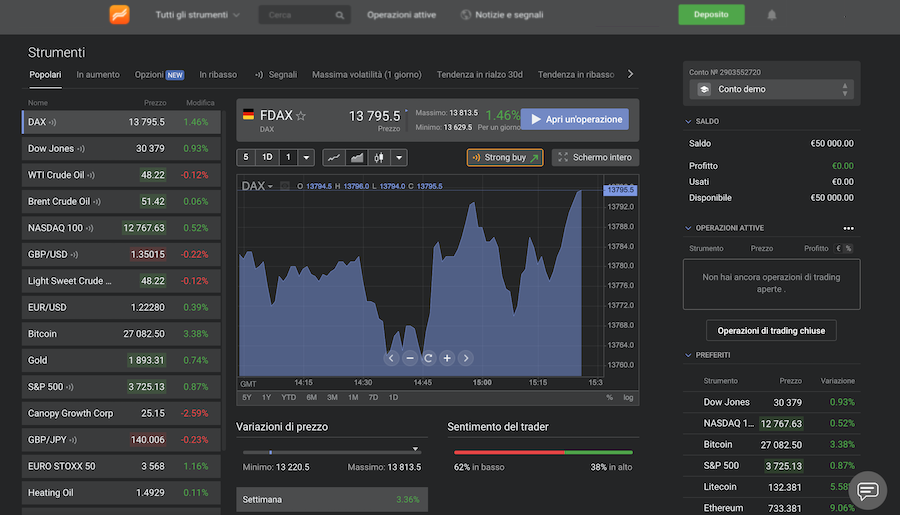Zoom in chart with plus icon
This screenshot has height=515, width=900.
447,358
